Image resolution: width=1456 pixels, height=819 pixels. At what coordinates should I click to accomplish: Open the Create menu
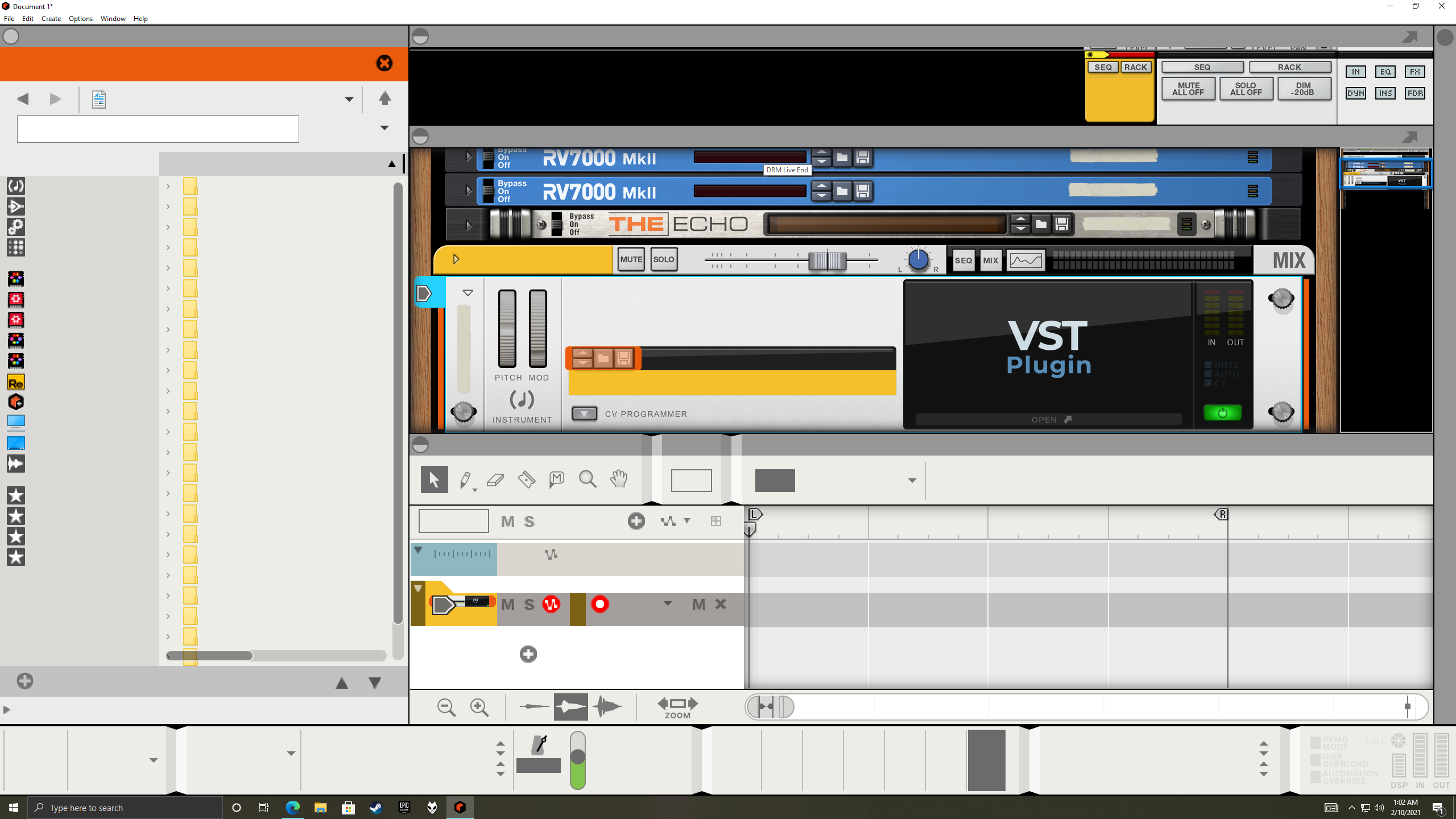click(x=51, y=18)
